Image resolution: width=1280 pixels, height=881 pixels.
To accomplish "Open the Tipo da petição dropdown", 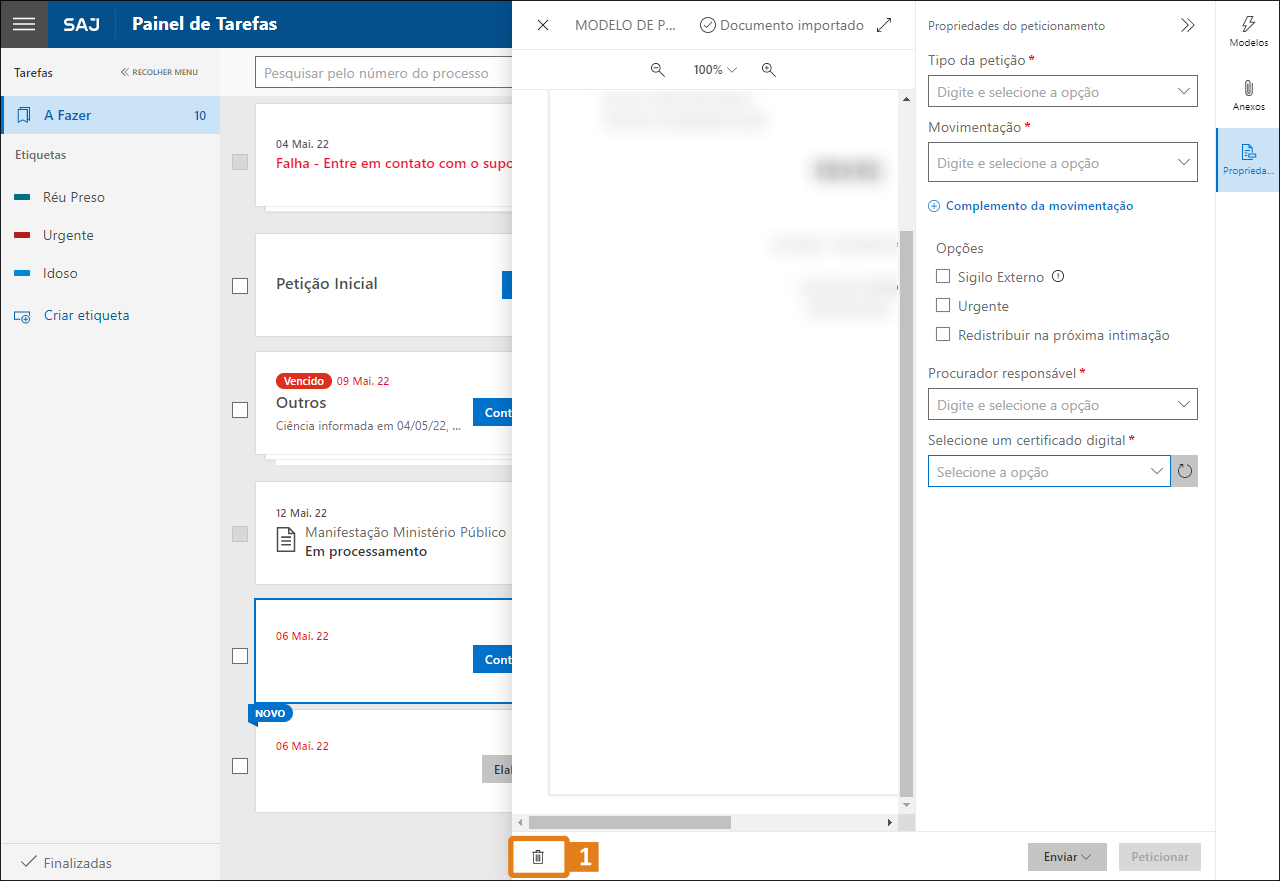I will [x=1062, y=92].
